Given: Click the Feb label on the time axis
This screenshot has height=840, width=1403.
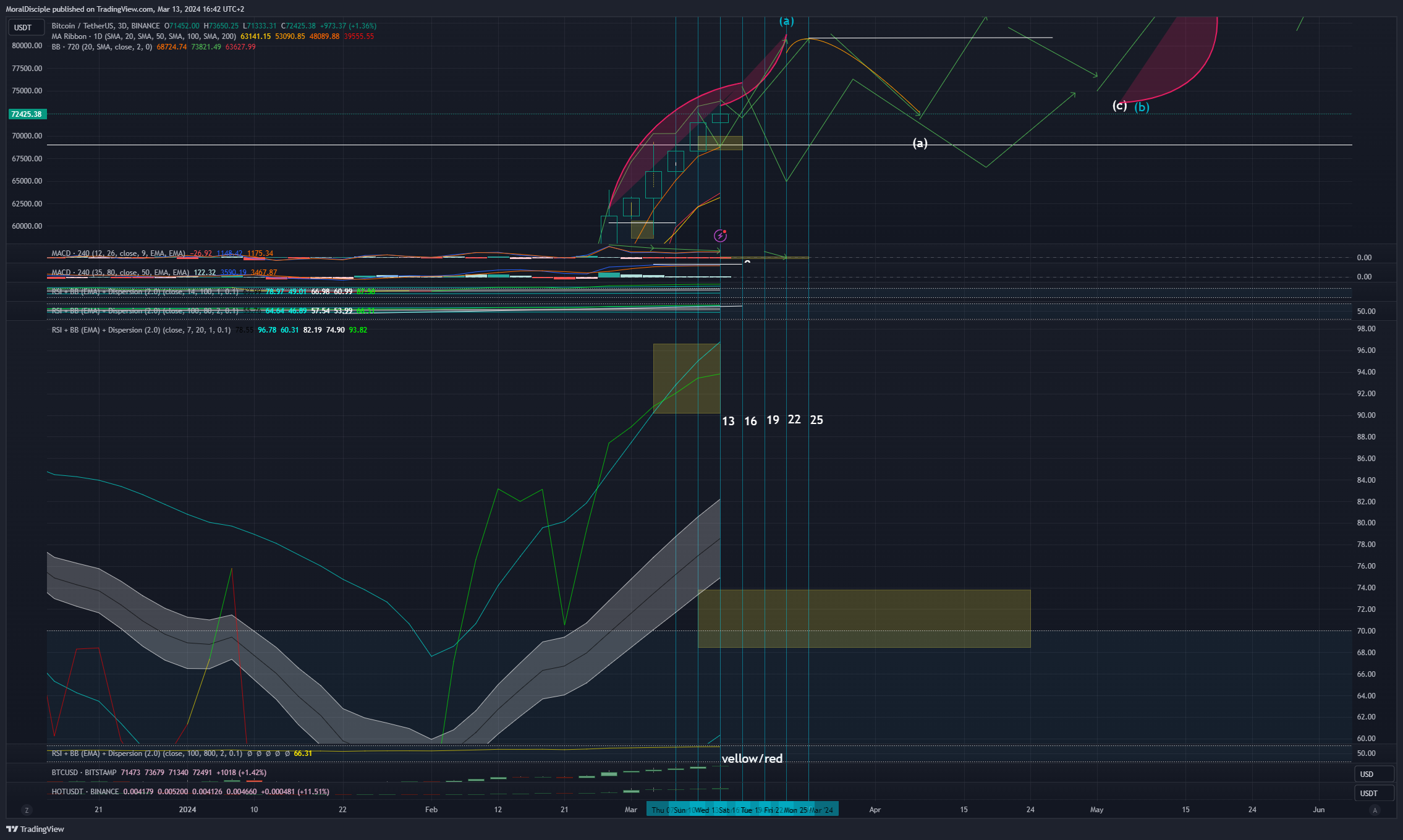Looking at the screenshot, I should tap(431, 810).
